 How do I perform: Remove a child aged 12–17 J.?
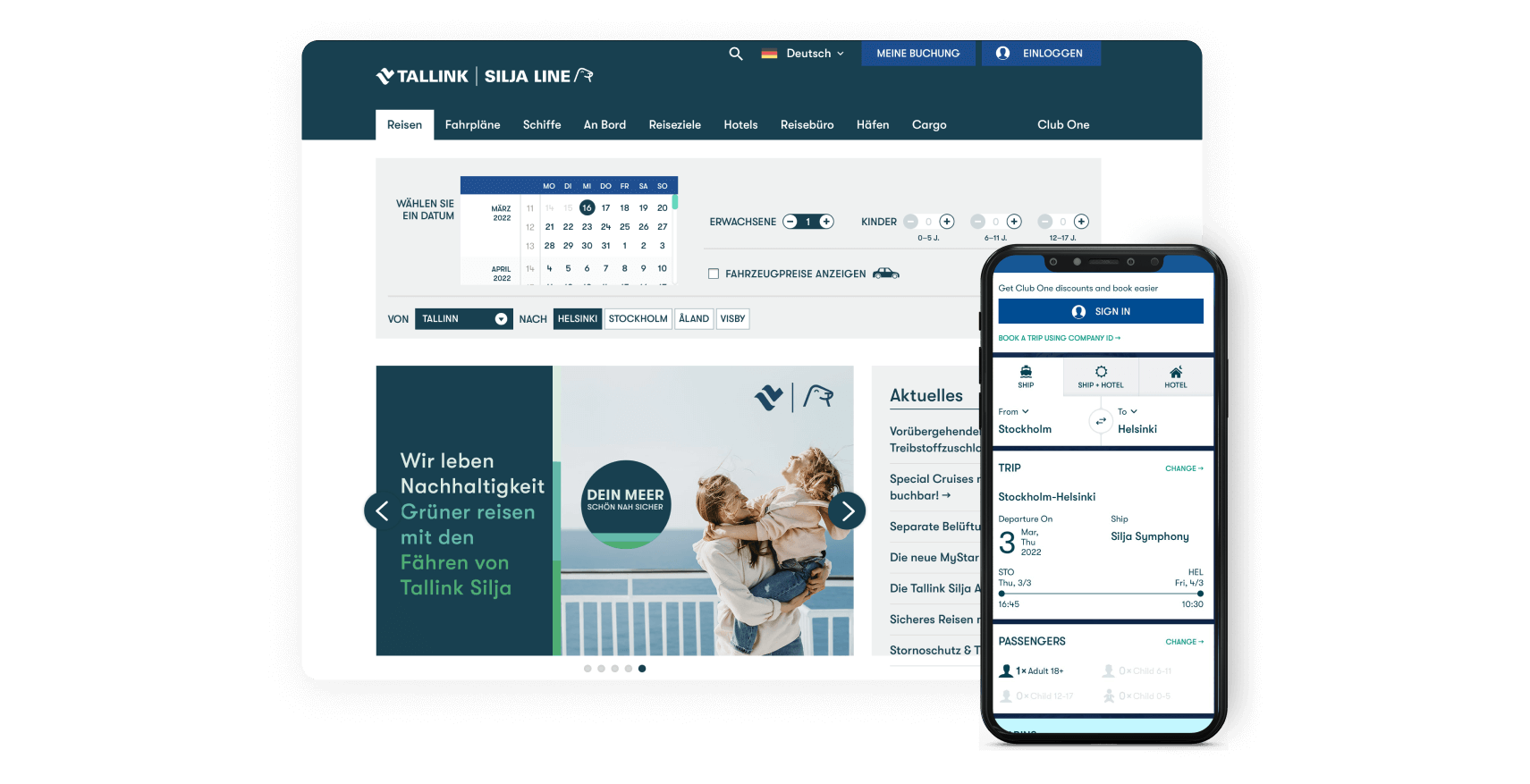(x=1044, y=222)
